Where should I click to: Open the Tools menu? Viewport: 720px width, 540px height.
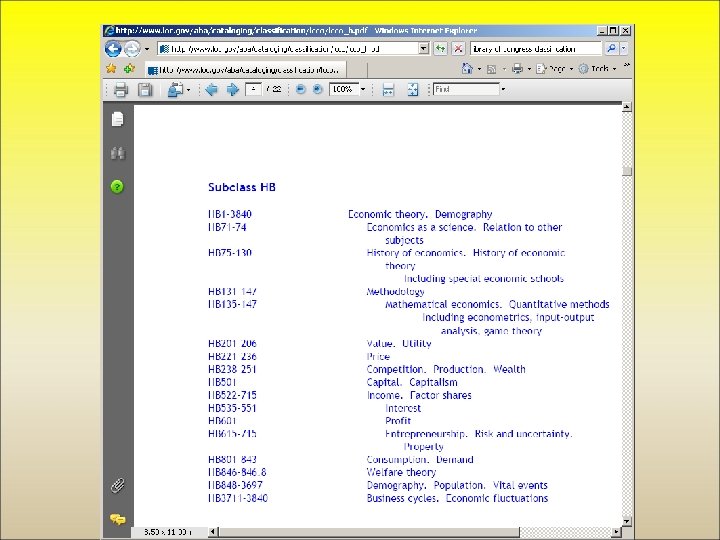(x=597, y=69)
